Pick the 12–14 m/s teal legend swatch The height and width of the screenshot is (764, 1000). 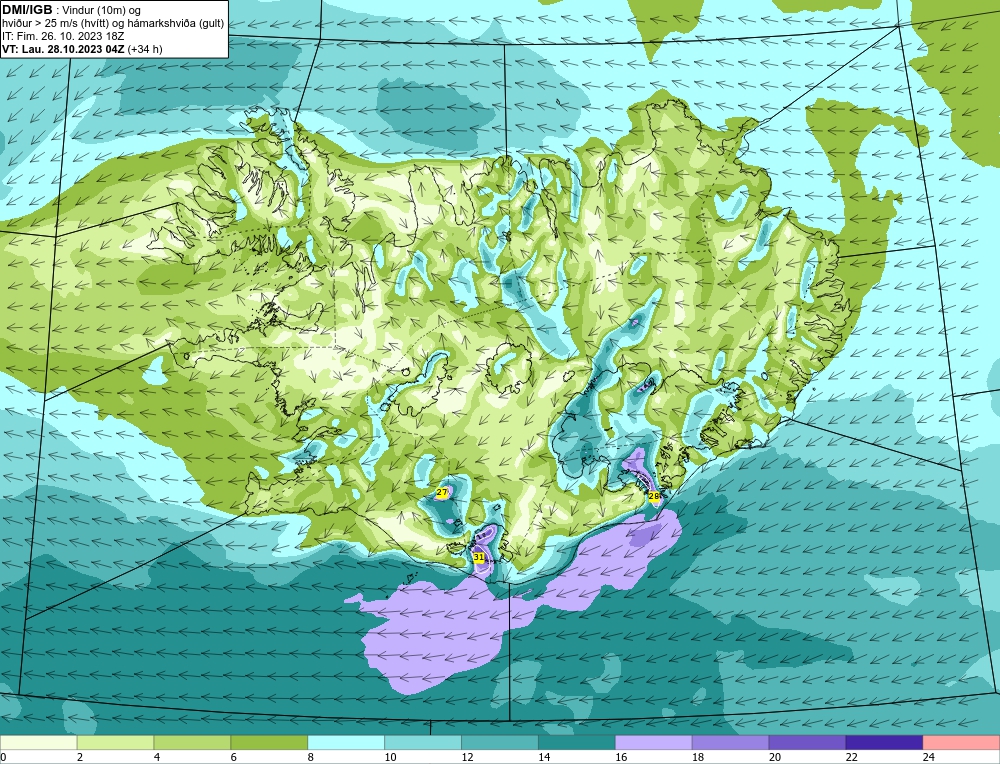click(500, 742)
